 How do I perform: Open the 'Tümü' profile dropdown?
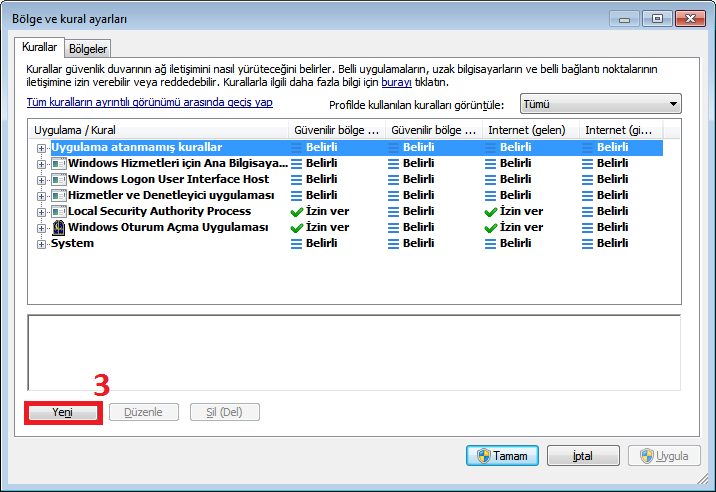tap(600, 104)
